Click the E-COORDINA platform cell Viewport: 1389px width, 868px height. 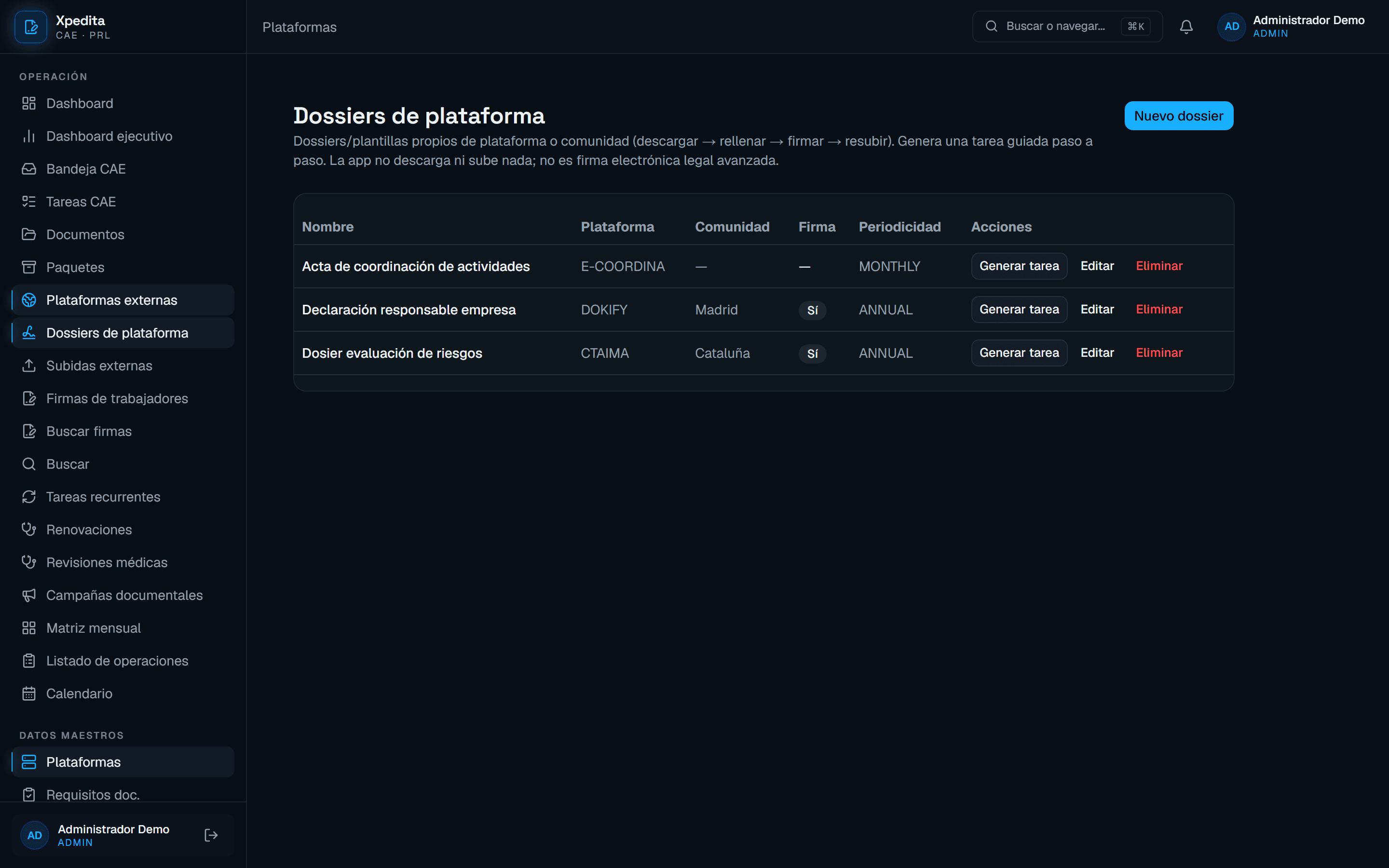click(x=623, y=266)
